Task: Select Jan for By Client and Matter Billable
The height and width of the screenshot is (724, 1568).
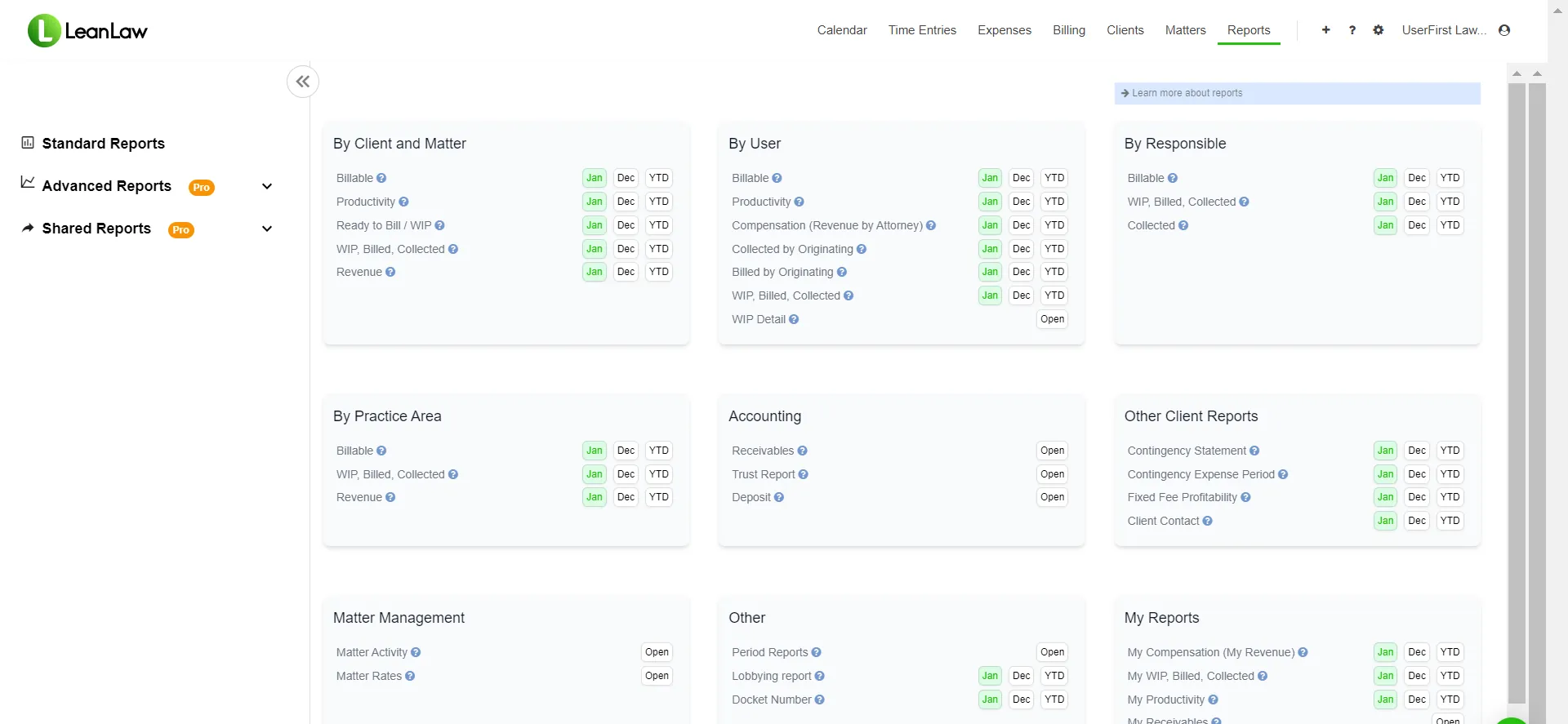Action: click(595, 178)
